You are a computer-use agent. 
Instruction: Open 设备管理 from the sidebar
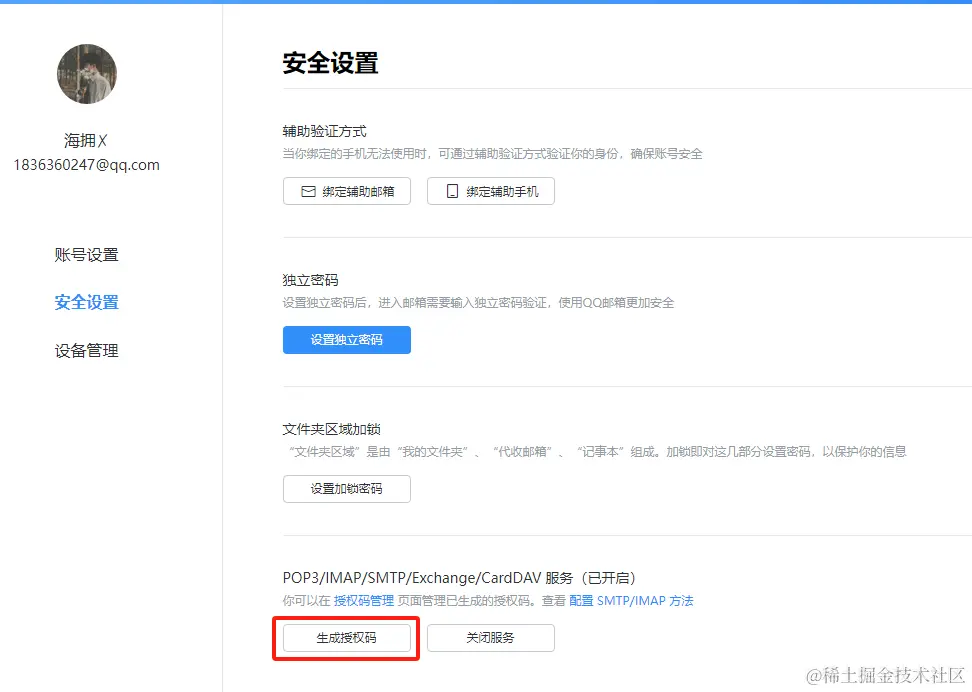click(87, 351)
